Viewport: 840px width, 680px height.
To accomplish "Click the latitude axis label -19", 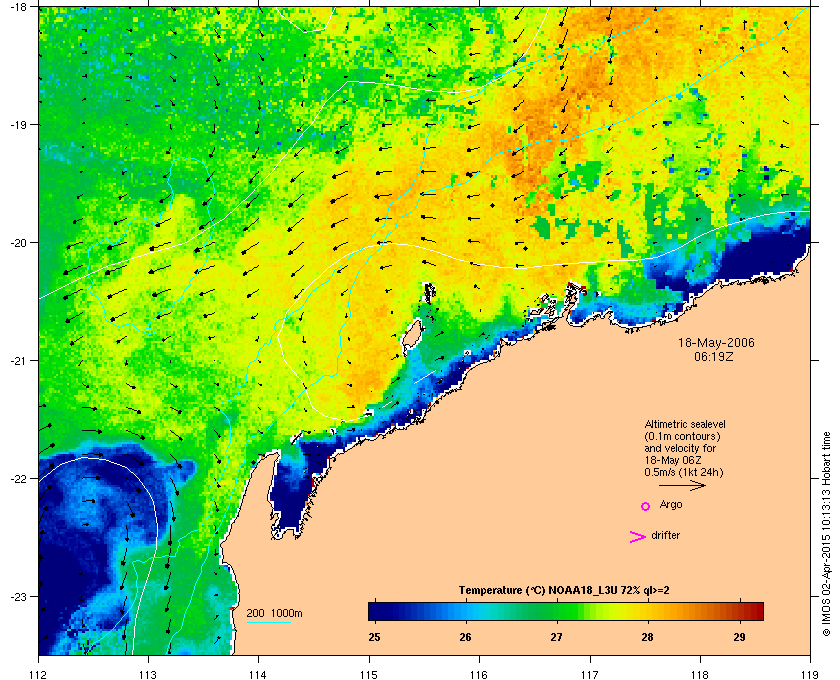I will [18, 124].
